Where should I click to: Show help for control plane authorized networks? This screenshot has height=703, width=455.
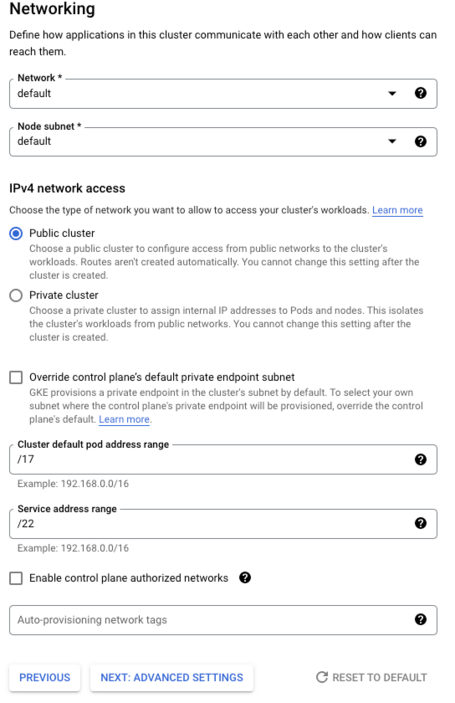(x=245, y=577)
